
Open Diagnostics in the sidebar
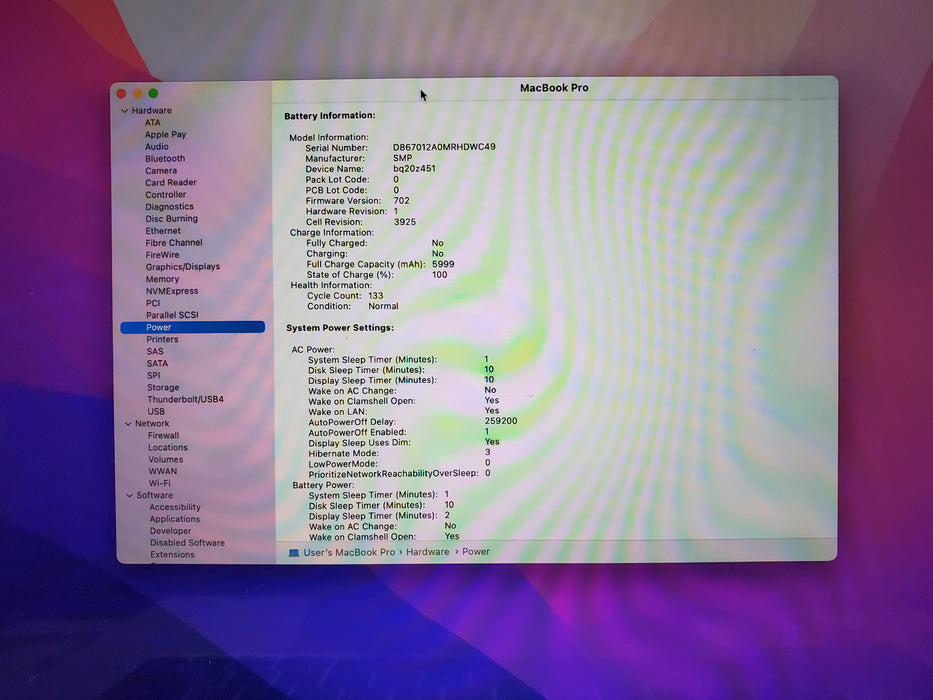point(170,207)
